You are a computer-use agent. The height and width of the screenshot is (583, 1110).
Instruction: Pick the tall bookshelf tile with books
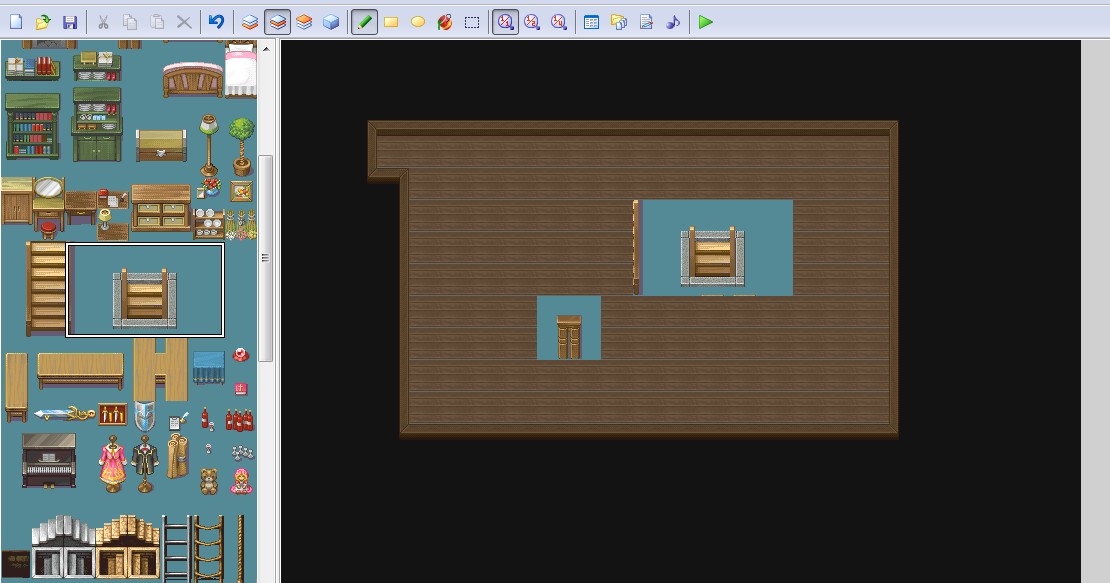tap(33, 127)
